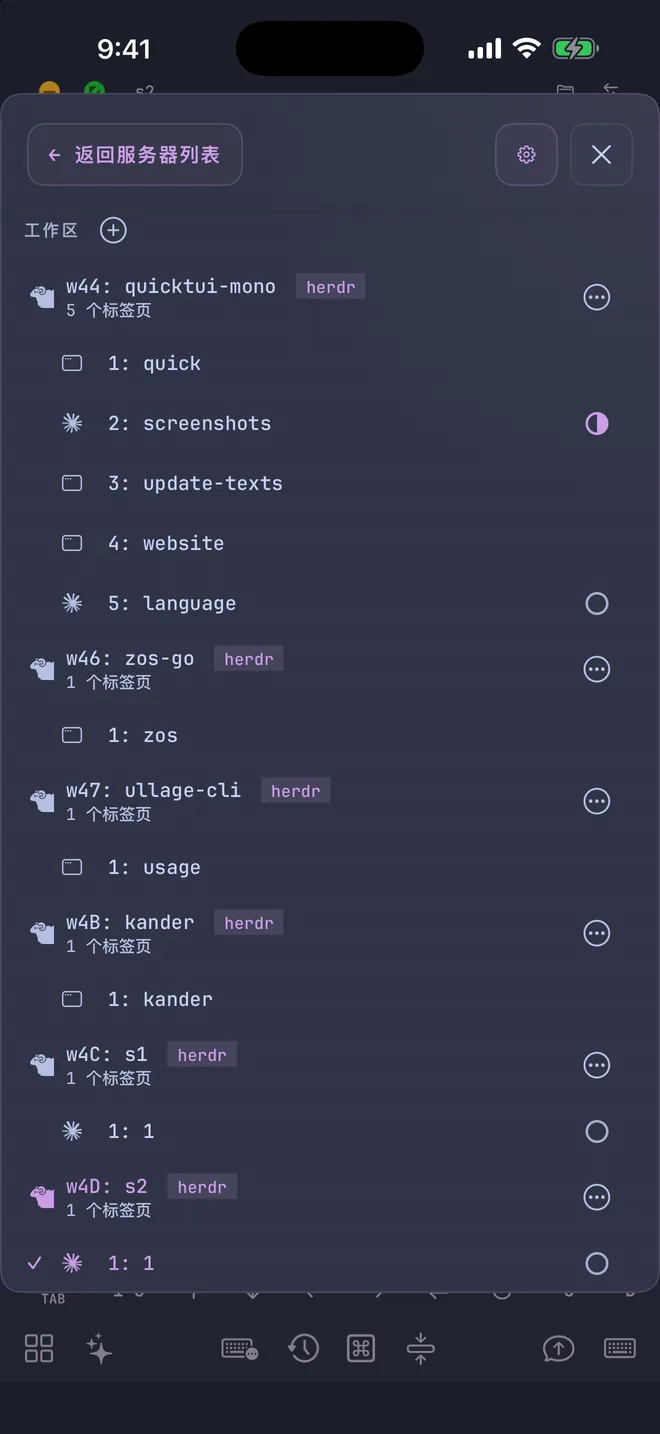
Task: Open more options for w4B: kander
Action: coord(597,933)
